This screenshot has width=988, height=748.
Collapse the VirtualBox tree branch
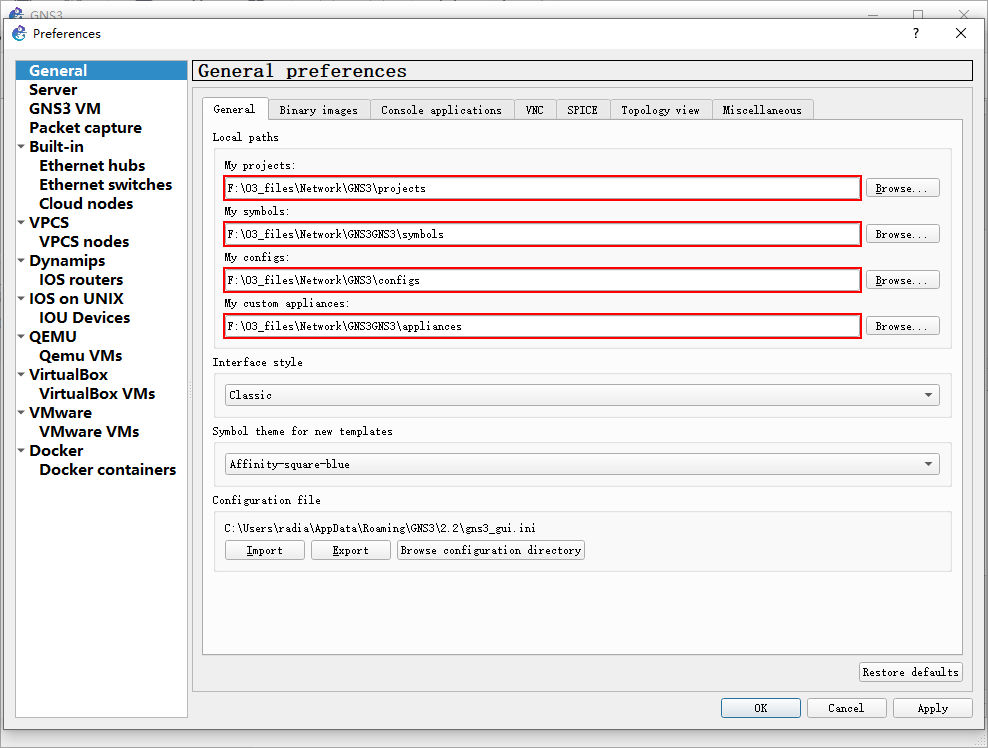coord(21,374)
